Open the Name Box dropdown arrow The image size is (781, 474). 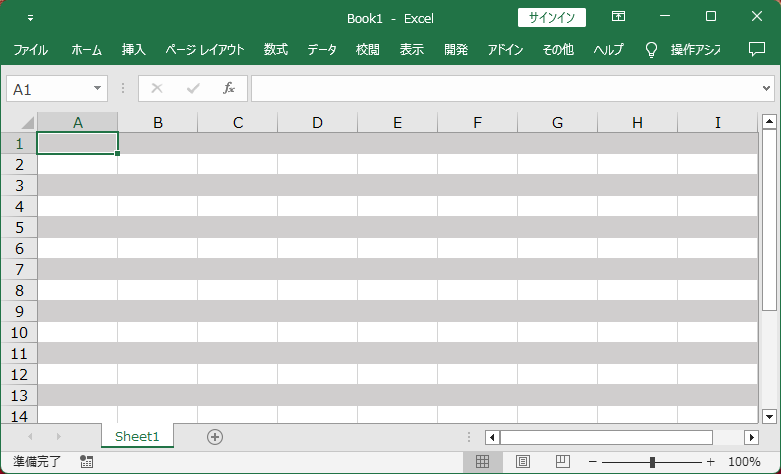click(98, 89)
